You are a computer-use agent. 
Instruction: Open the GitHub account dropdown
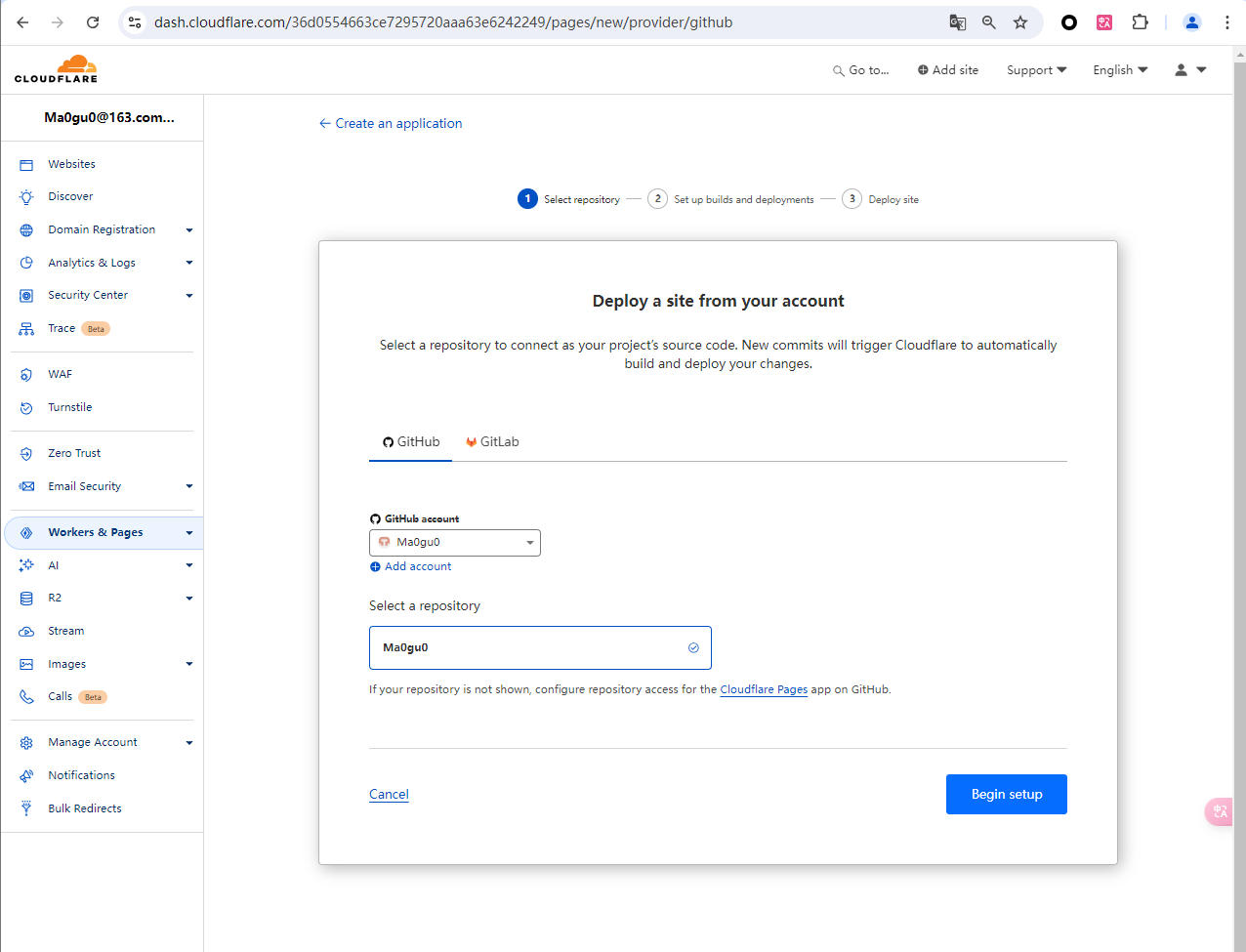point(455,543)
